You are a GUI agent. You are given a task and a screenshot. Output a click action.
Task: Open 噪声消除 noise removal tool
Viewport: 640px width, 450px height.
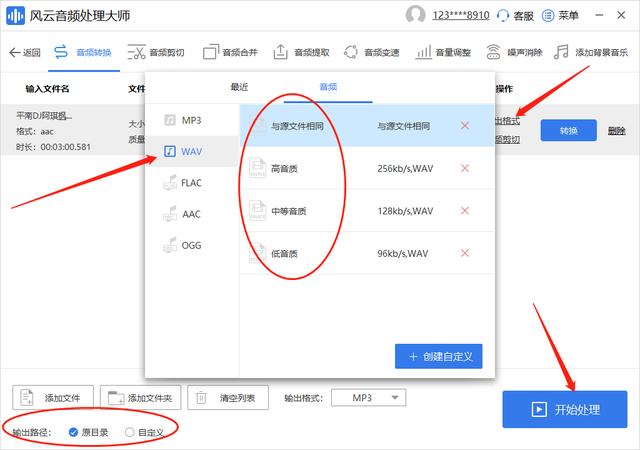[x=514, y=52]
